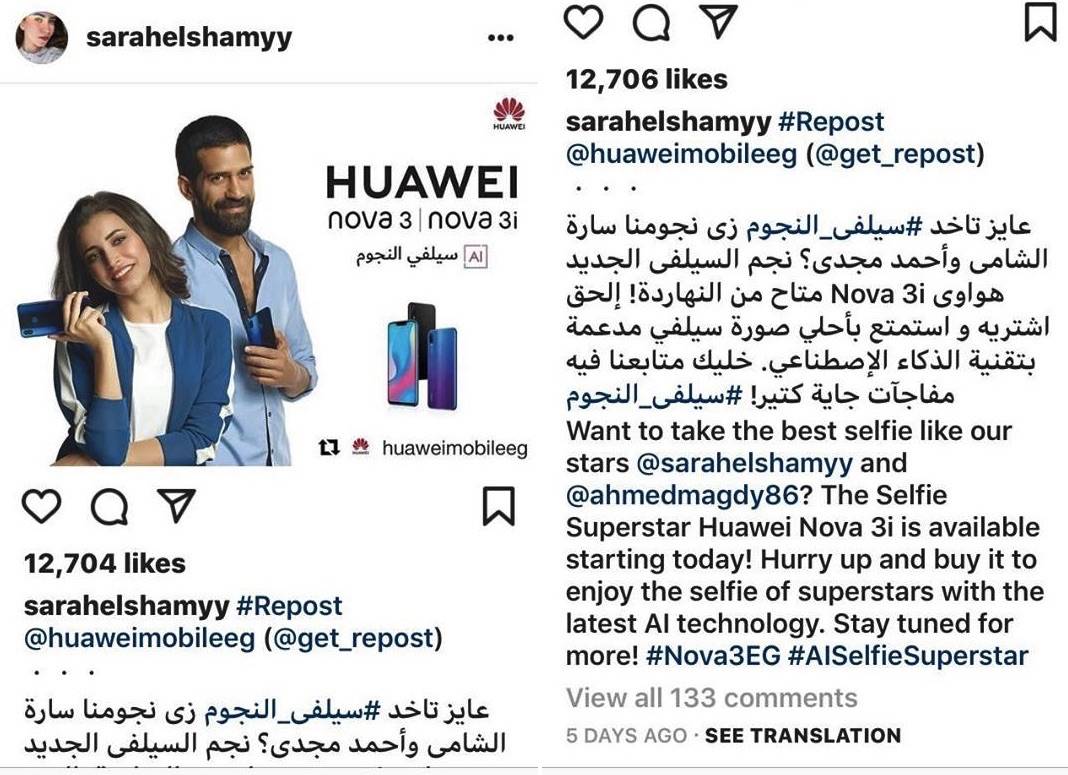
Task: Tap SEE TRANSLATION under caption
Action: [x=803, y=736]
